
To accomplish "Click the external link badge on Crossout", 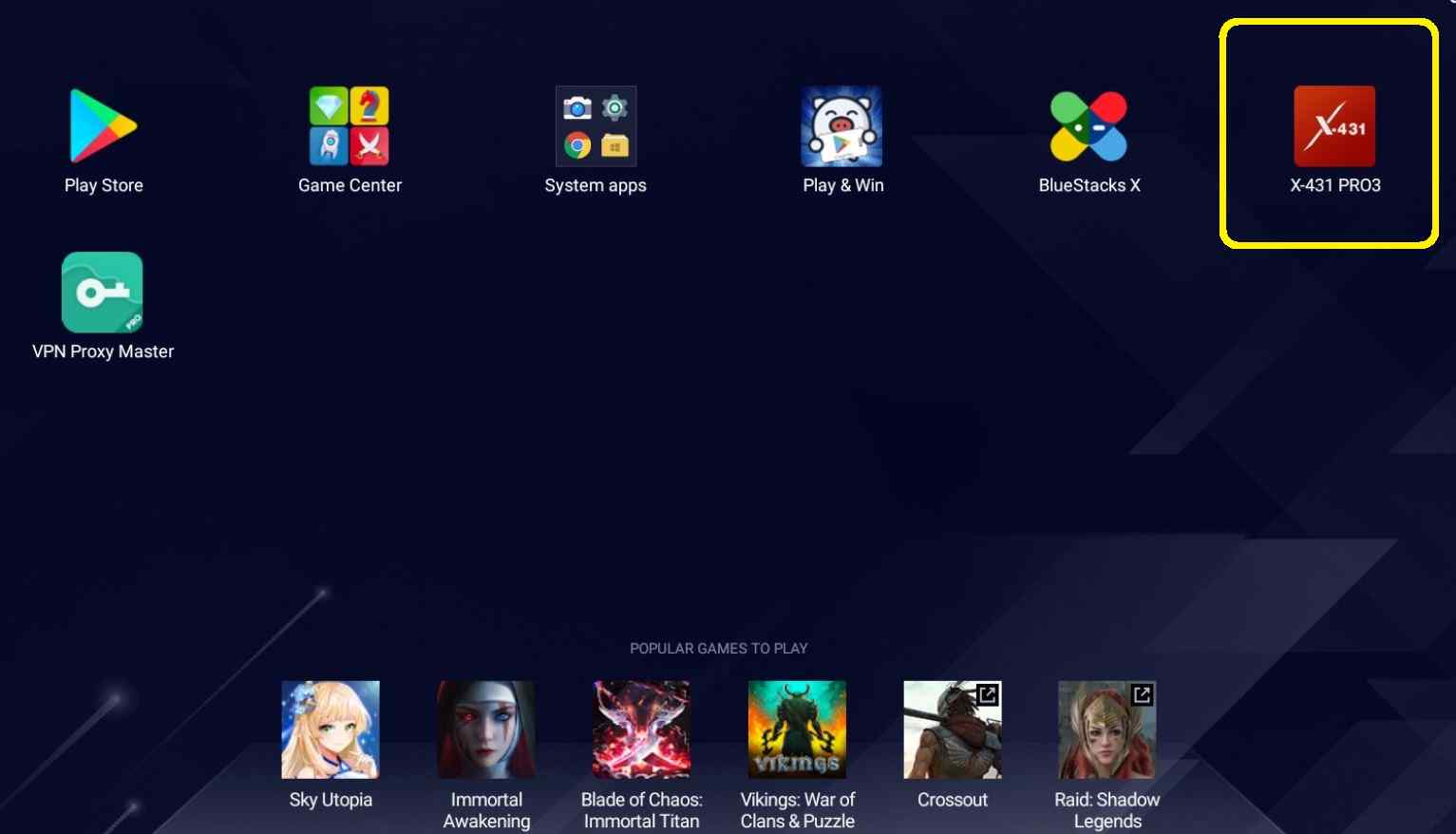I will 988,694.
